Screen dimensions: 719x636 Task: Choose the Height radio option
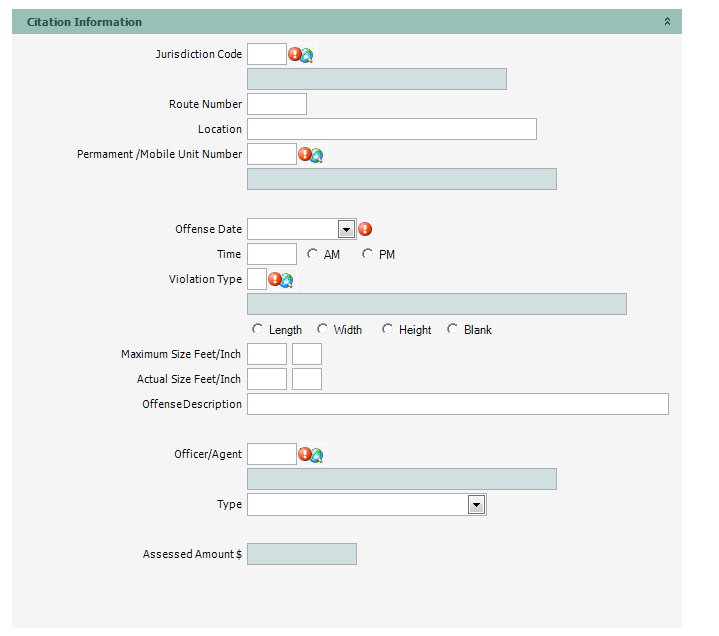[388, 329]
